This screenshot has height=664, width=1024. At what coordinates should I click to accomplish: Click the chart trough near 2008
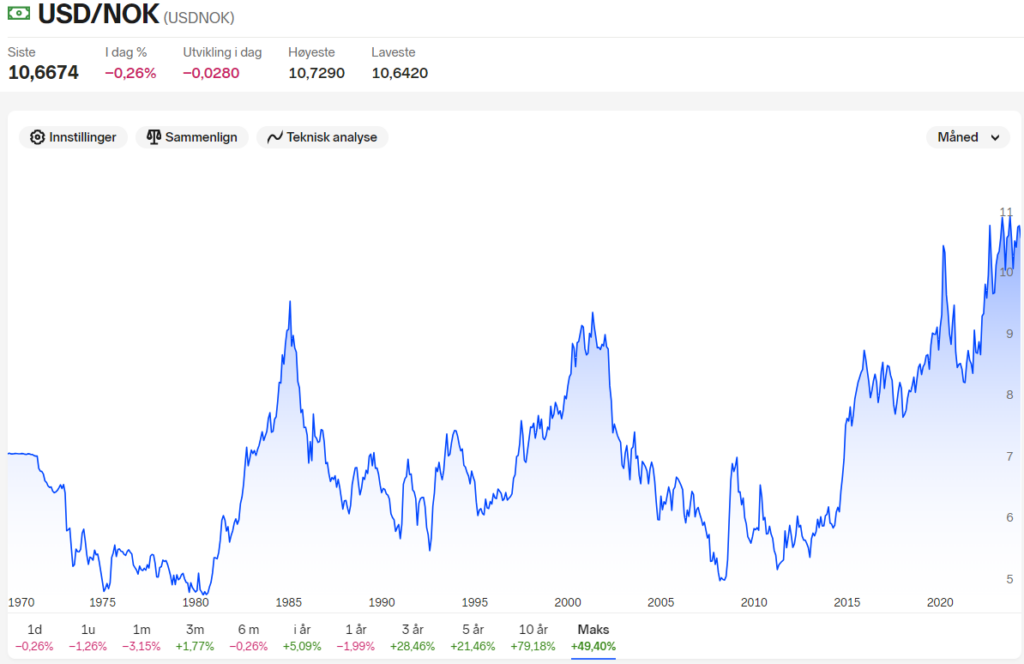coord(722,579)
